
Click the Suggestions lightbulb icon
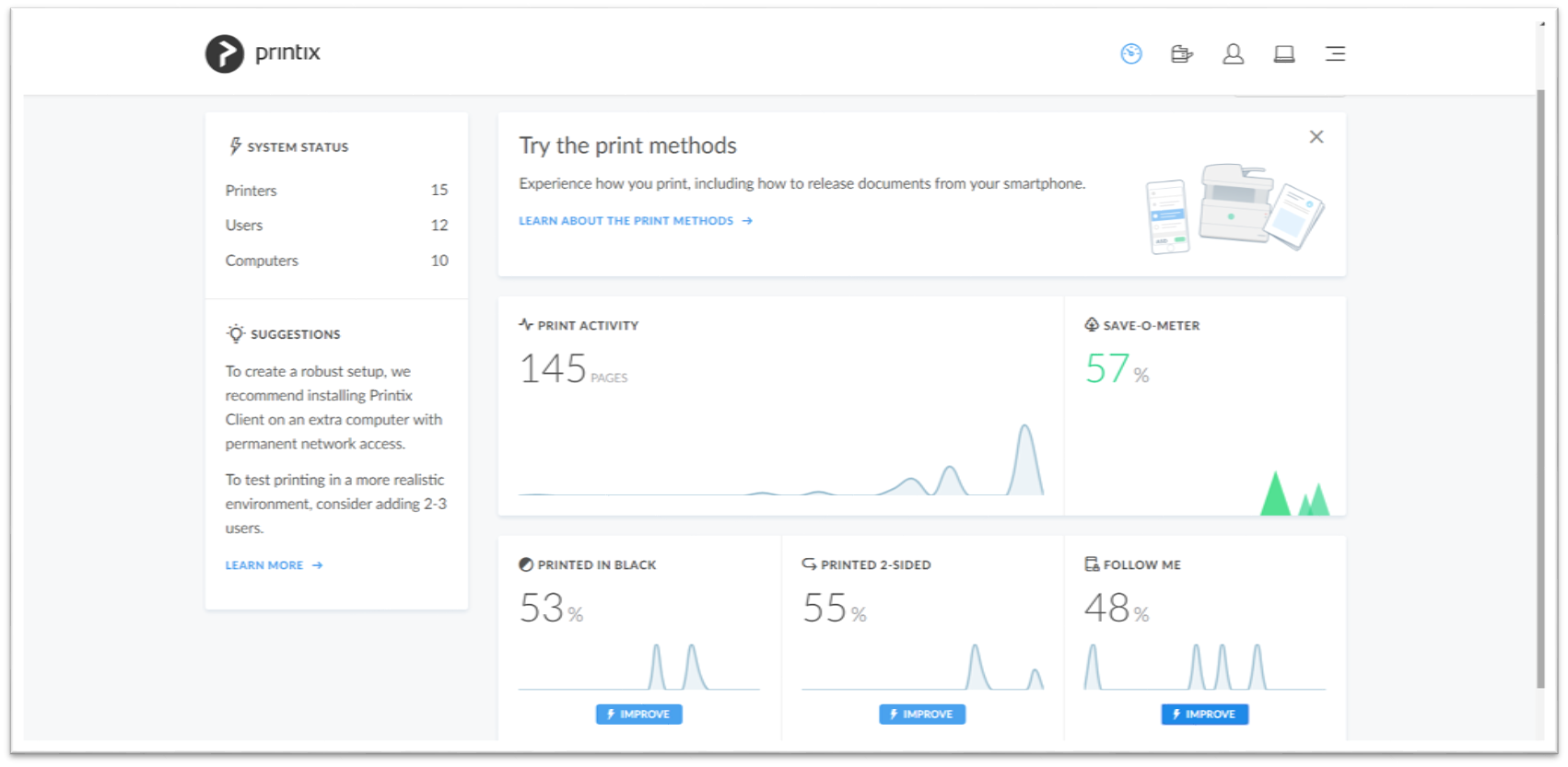click(x=236, y=333)
